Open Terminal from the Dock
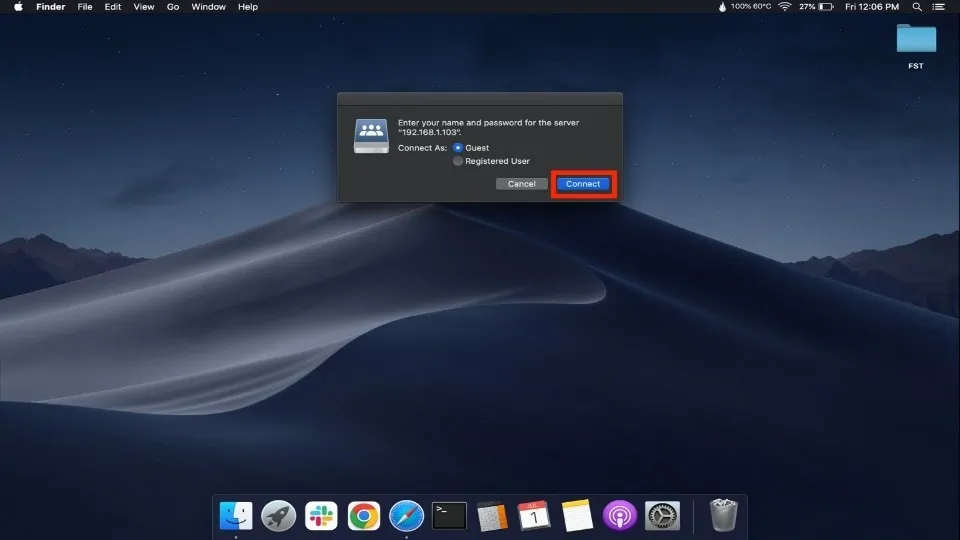 (x=449, y=516)
